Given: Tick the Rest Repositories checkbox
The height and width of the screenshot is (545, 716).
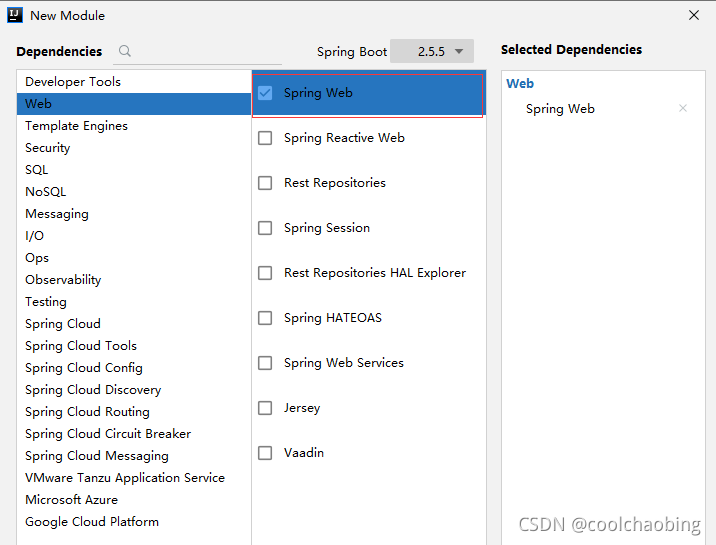Looking at the screenshot, I should (265, 183).
